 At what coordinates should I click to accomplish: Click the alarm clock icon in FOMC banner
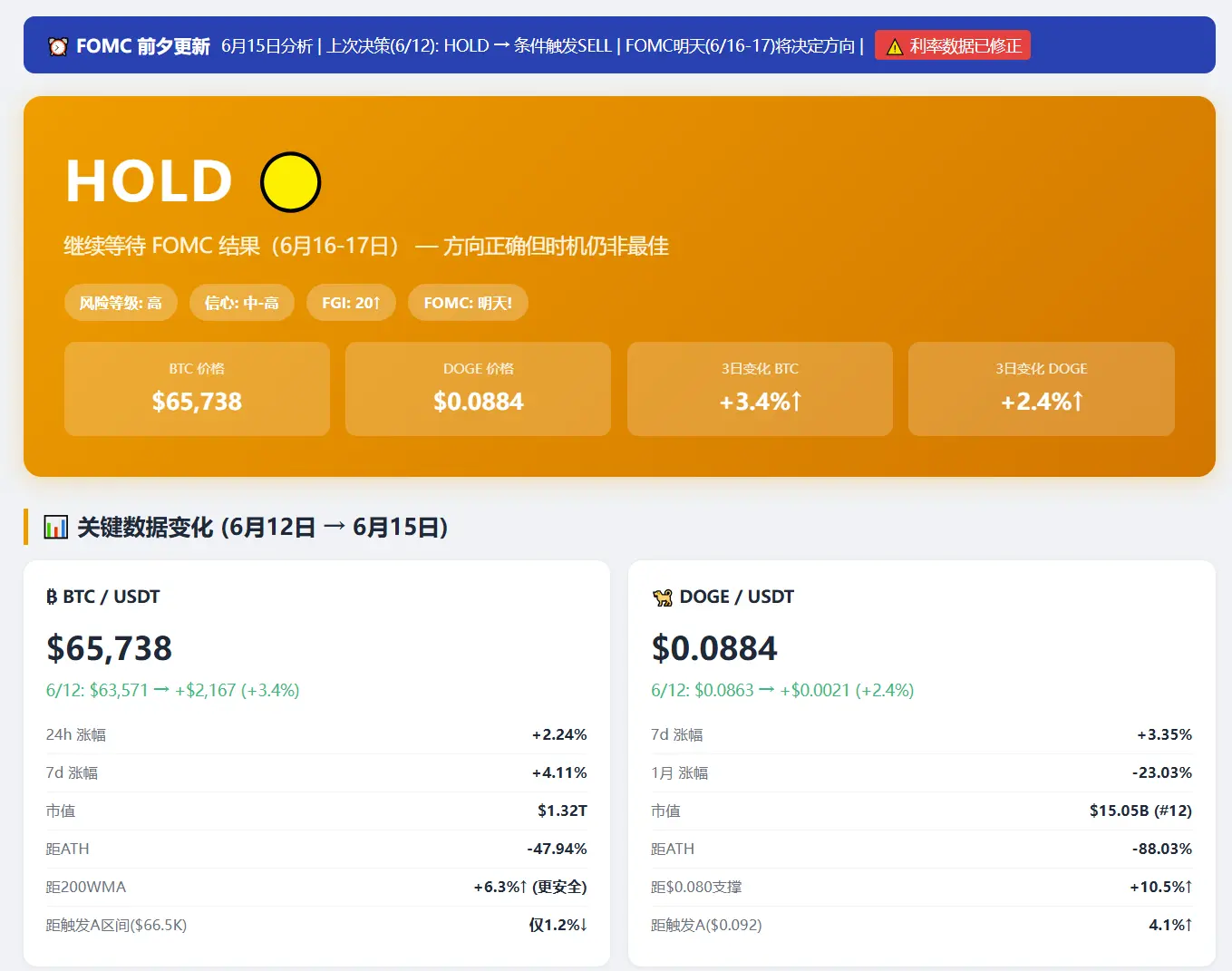pyautogui.click(x=58, y=46)
